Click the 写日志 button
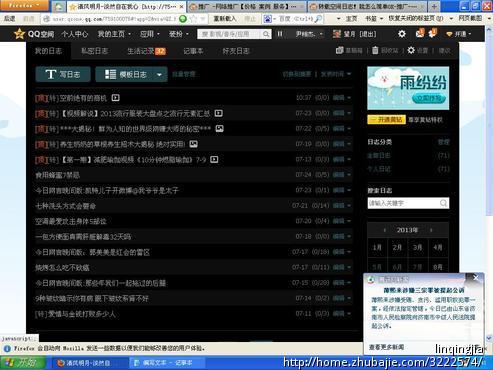The height and width of the screenshot is (370, 493). (x=63, y=74)
